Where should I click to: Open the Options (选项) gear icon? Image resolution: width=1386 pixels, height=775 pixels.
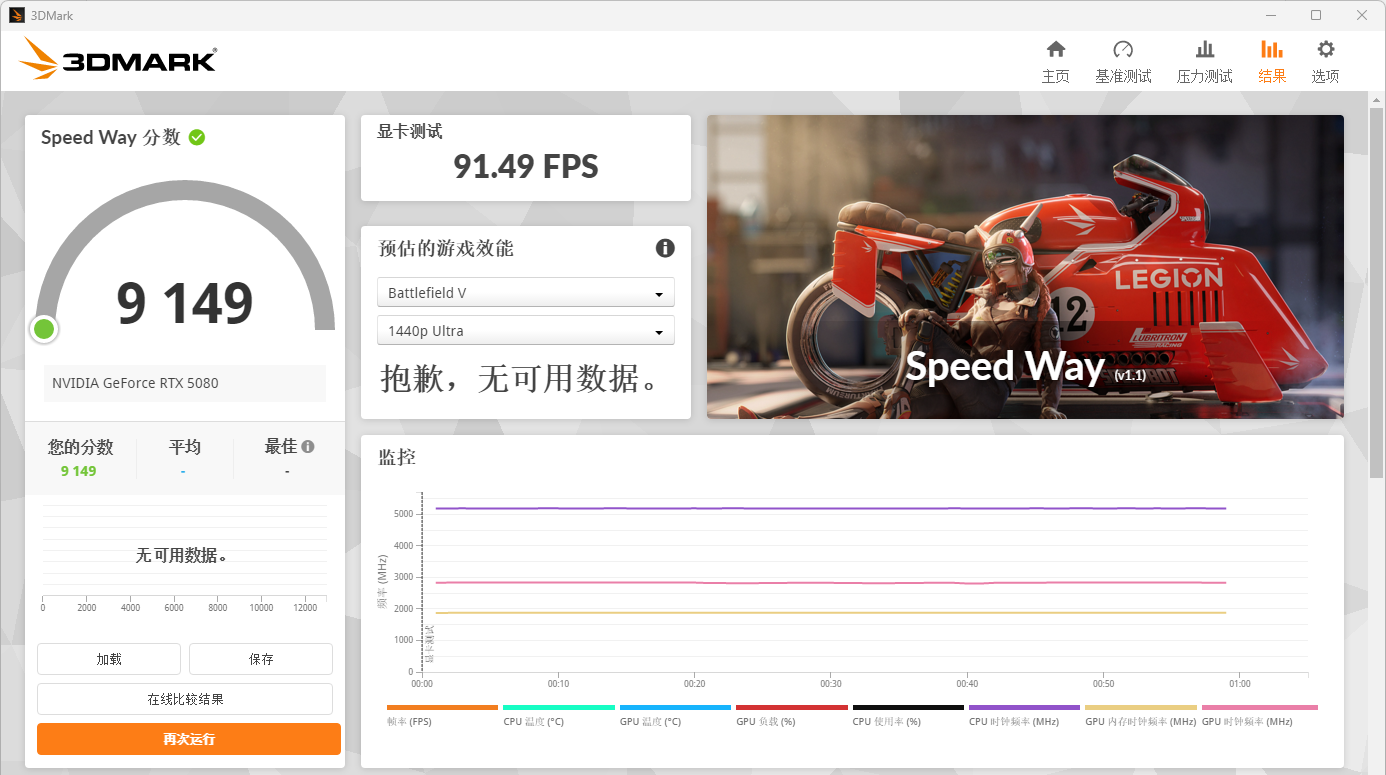[1325, 49]
